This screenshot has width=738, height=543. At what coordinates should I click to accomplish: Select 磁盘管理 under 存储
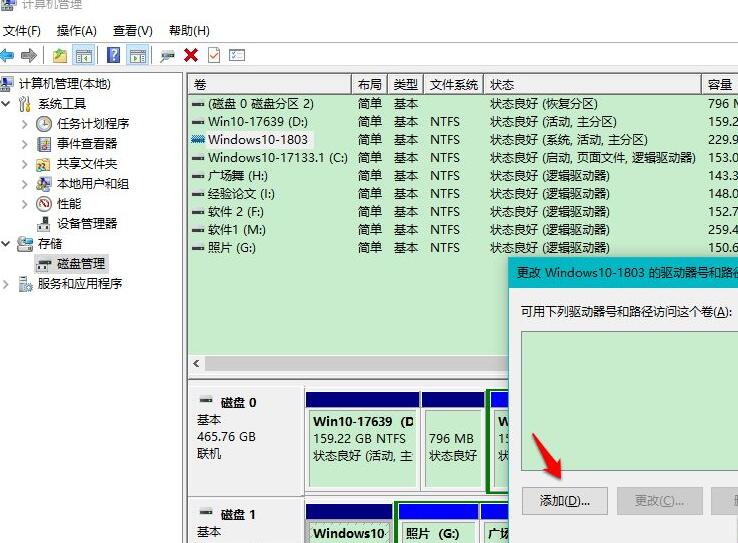80,263
